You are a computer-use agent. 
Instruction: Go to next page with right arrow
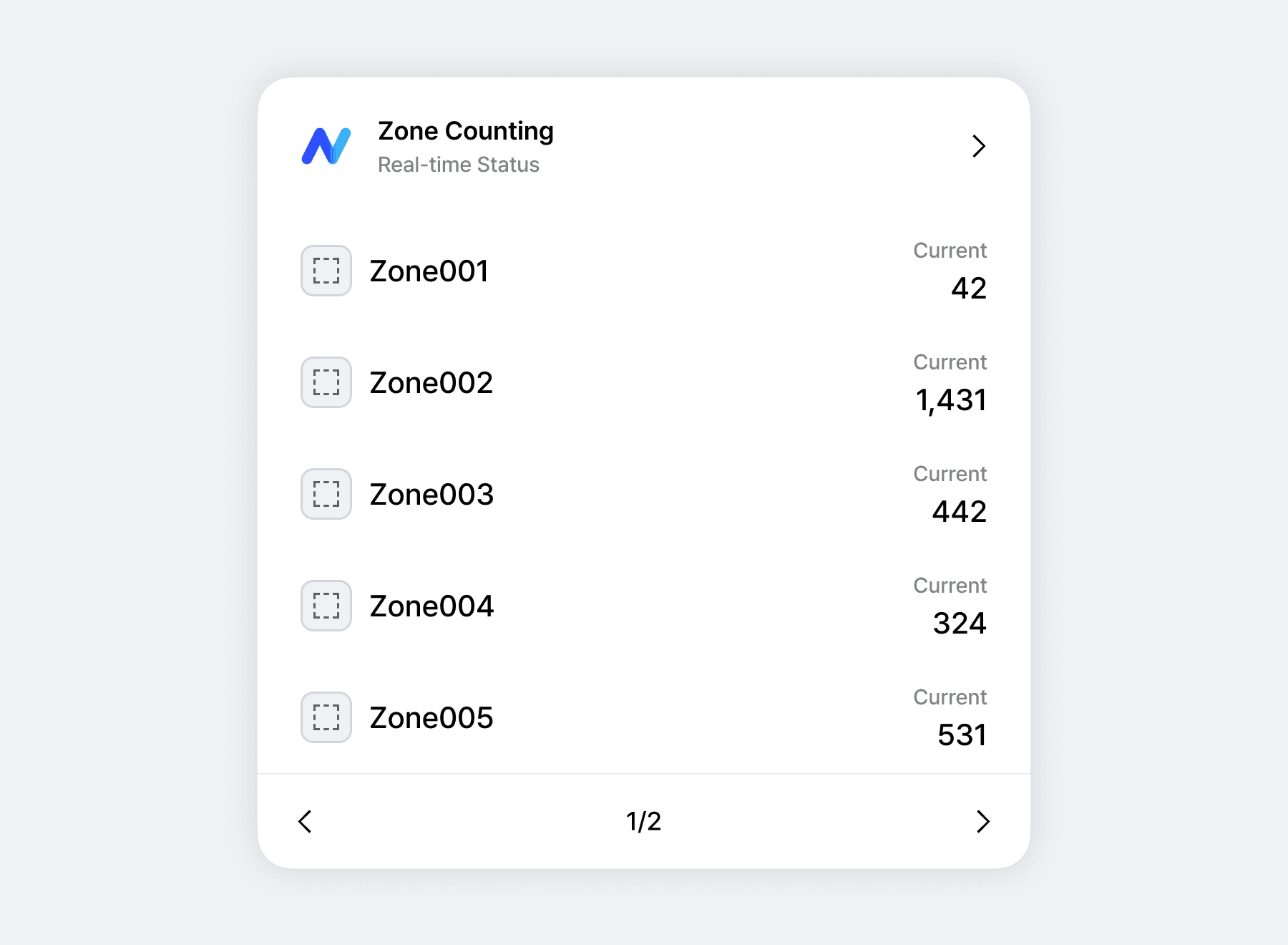tap(983, 821)
